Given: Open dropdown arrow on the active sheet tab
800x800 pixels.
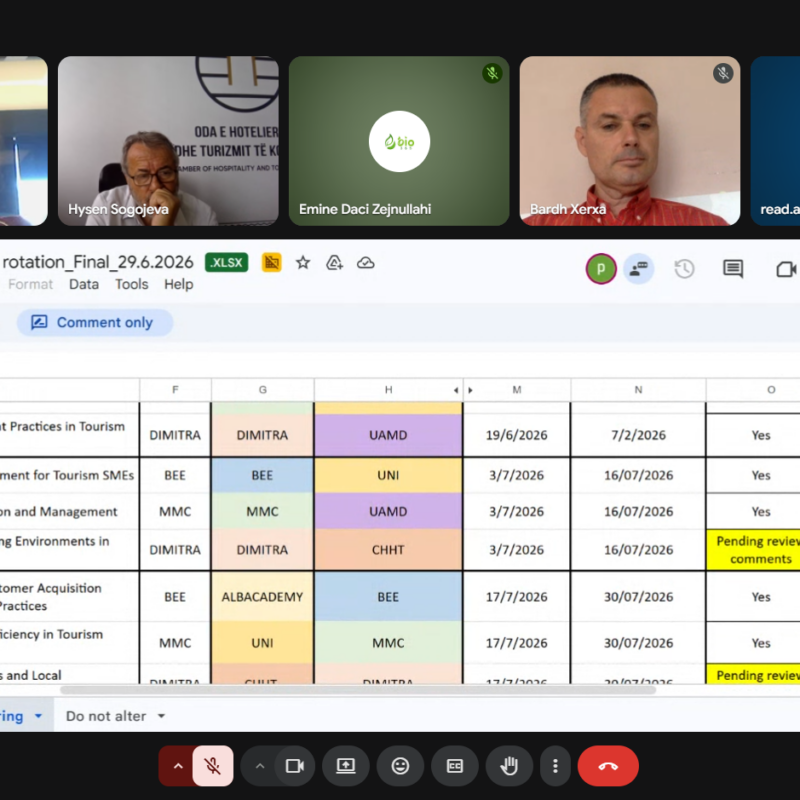Looking at the screenshot, I should coord(38,716).
